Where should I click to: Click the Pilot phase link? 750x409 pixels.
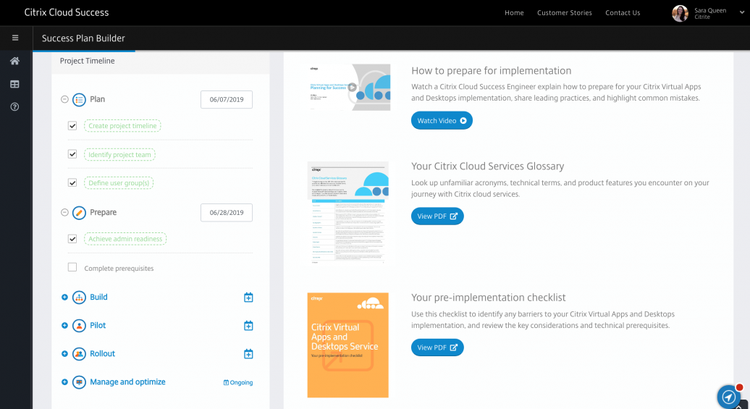98,325
